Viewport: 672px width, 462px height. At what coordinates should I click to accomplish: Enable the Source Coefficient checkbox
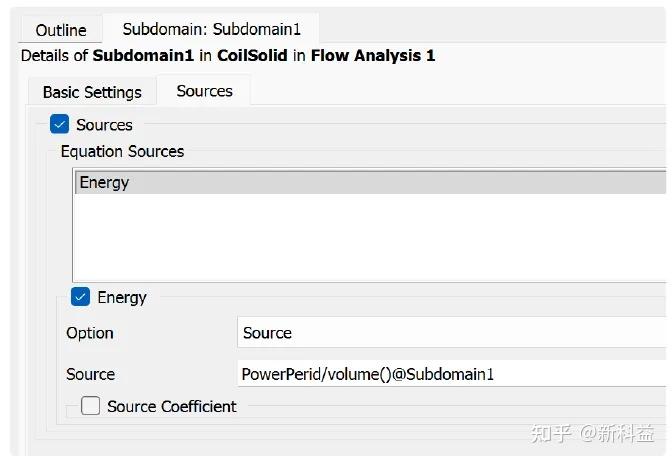pyautogui.click(x=91, y=406)
